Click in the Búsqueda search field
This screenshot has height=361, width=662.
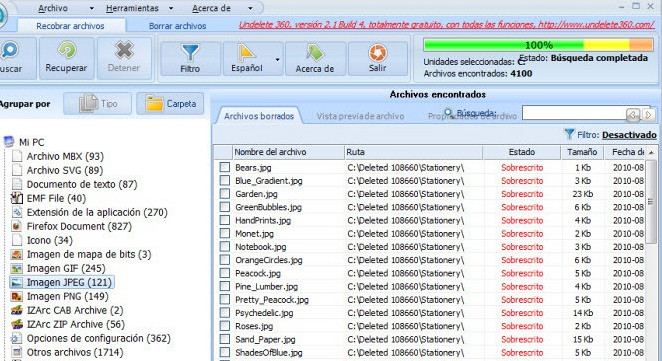pos(574,114)
